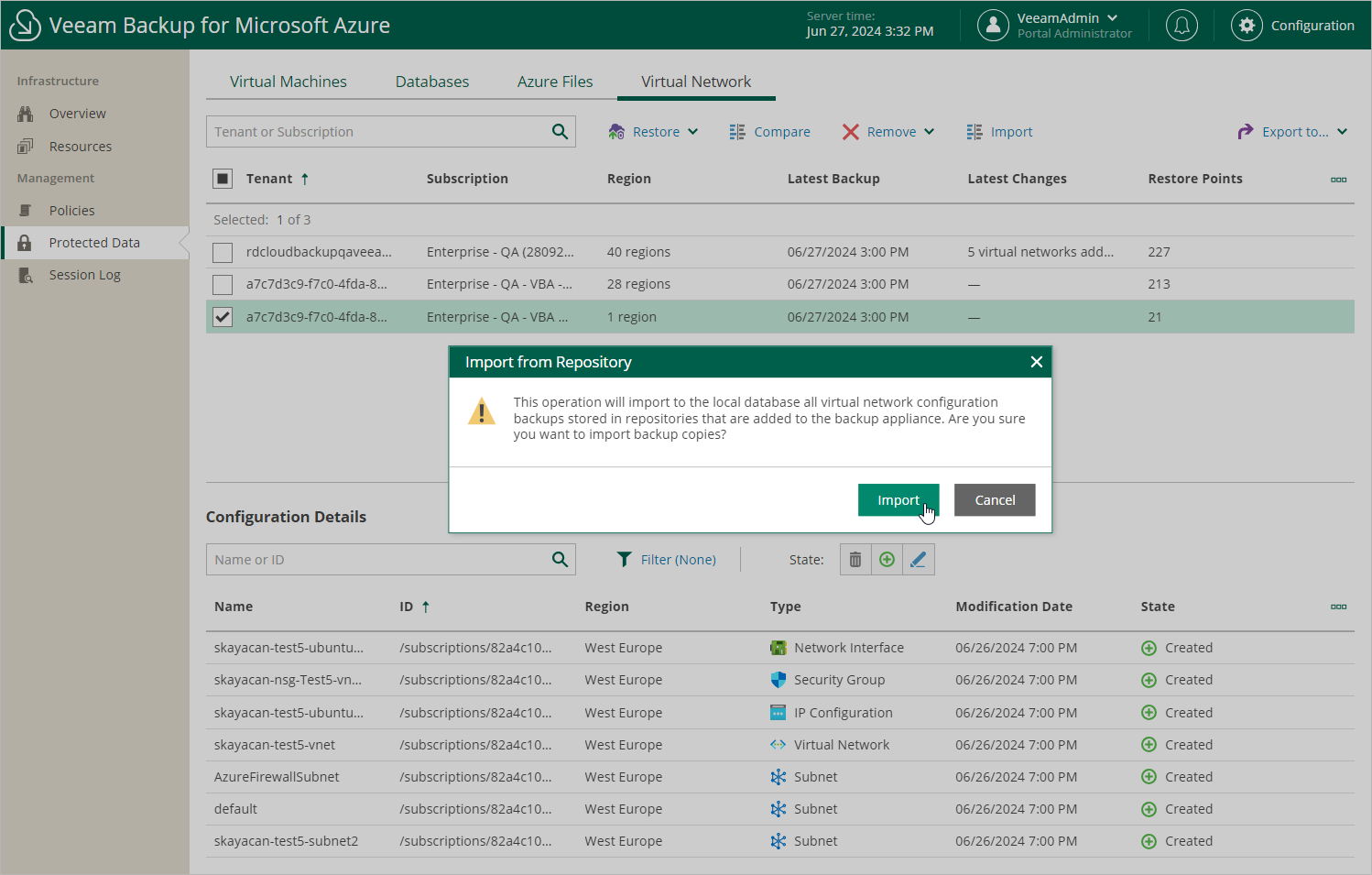Click the Filter funnel icon

point(624,560)
